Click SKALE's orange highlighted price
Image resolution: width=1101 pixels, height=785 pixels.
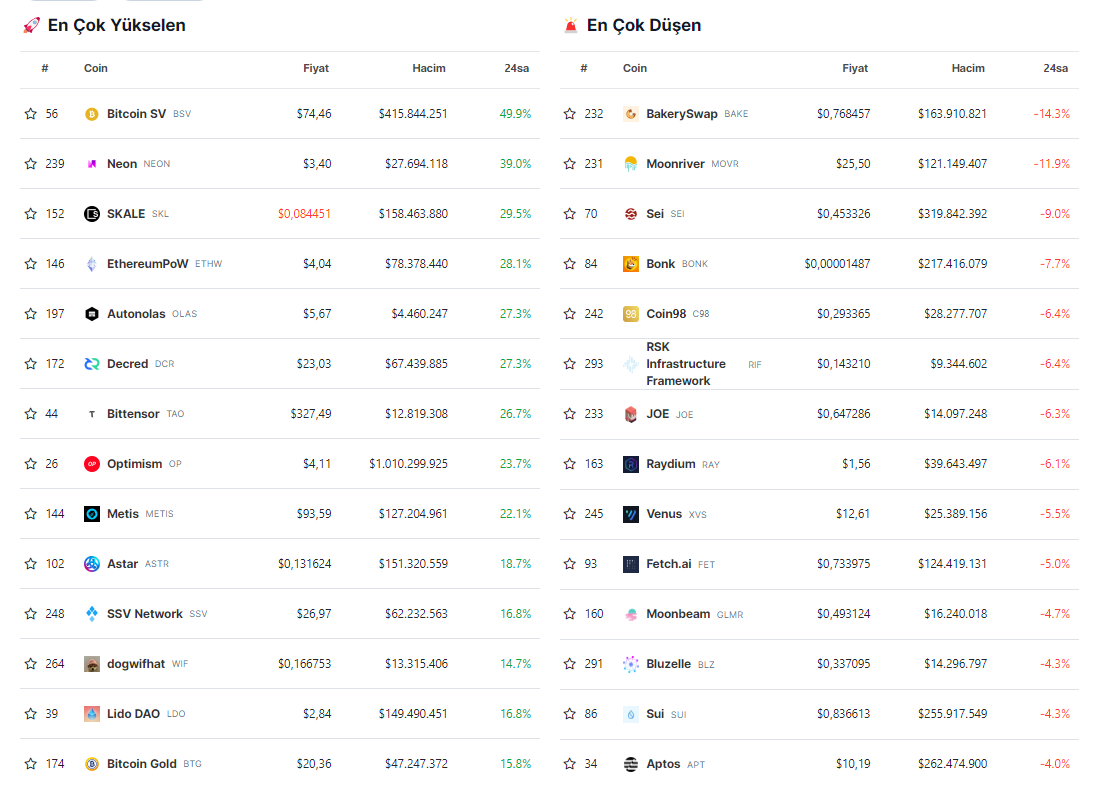[x=304, y=214]
